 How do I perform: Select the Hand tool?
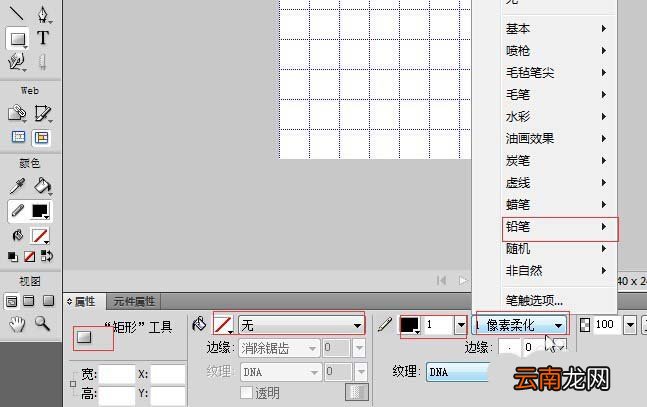click(17, 324)
